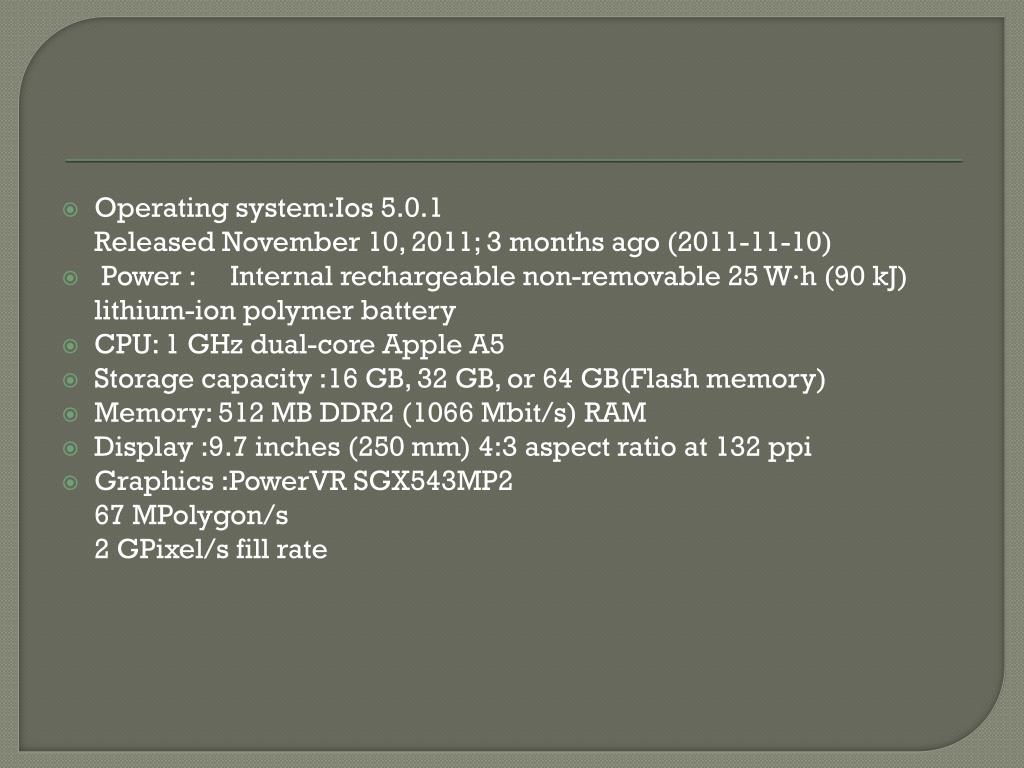The height and width of the screenshot is (768, 1024).
Task: Click 'CPU: 1 GHz dual-core Apple A5'
Action: (299, 344)
